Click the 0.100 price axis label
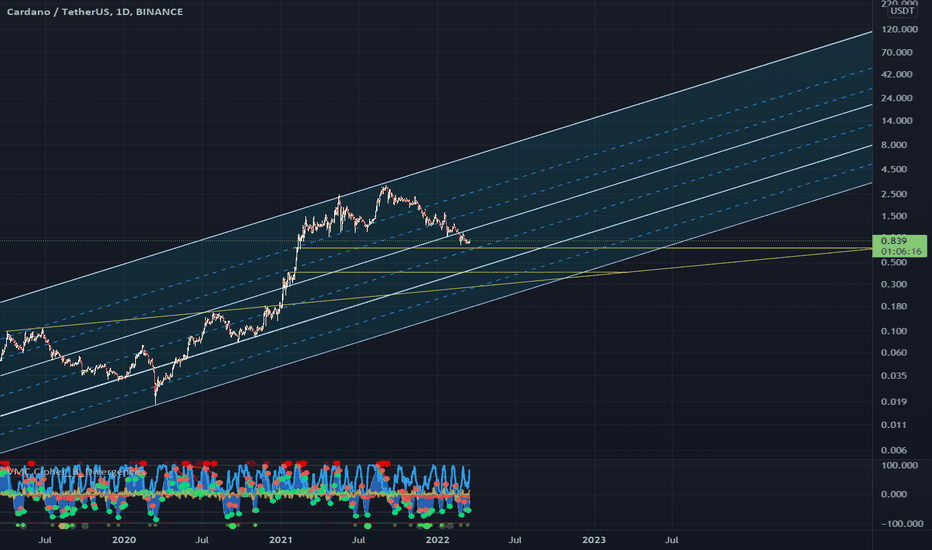932x550 pixels. [x=895, y=331]
